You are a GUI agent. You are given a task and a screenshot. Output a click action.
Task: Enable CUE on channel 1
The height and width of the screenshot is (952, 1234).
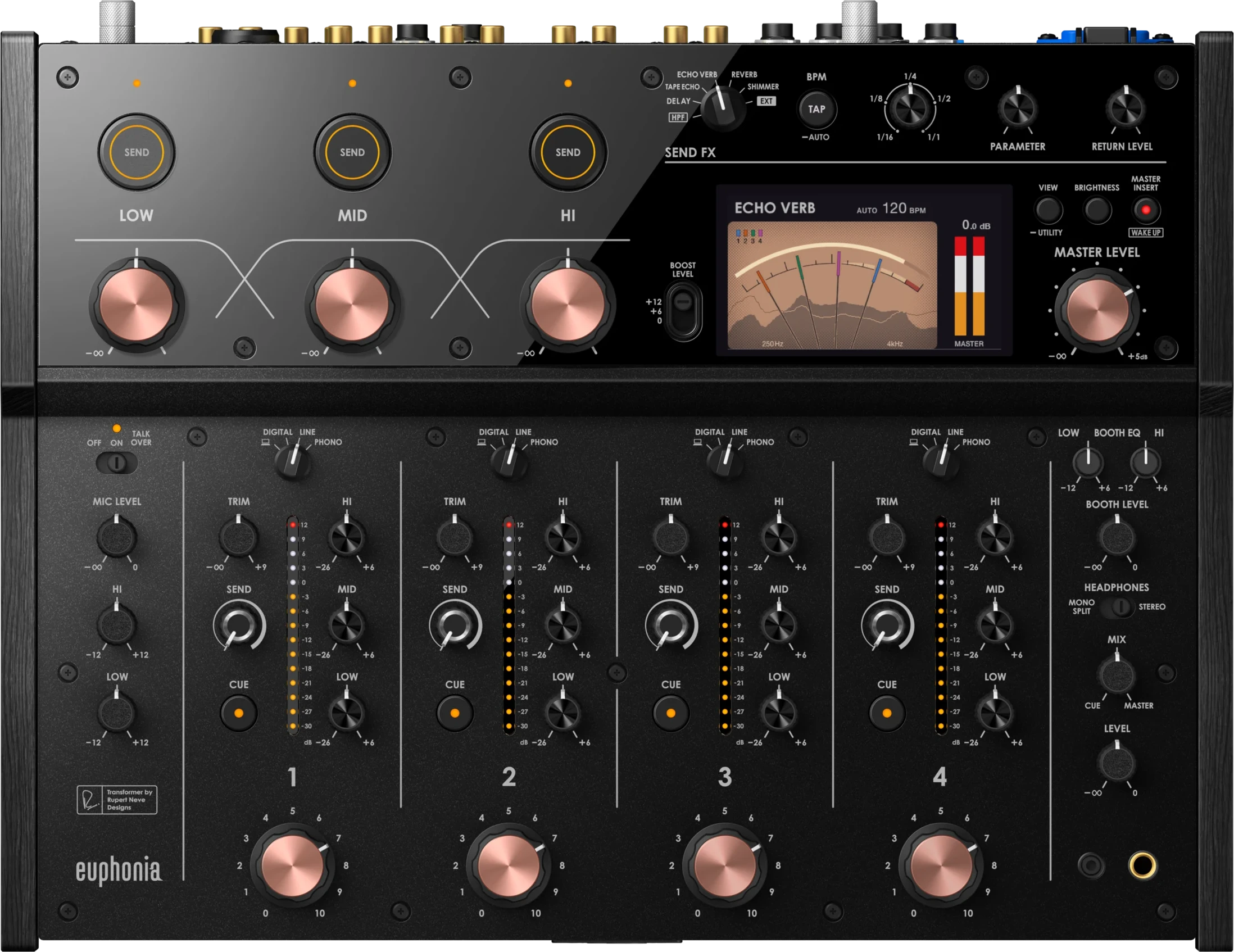coord(238,713)
